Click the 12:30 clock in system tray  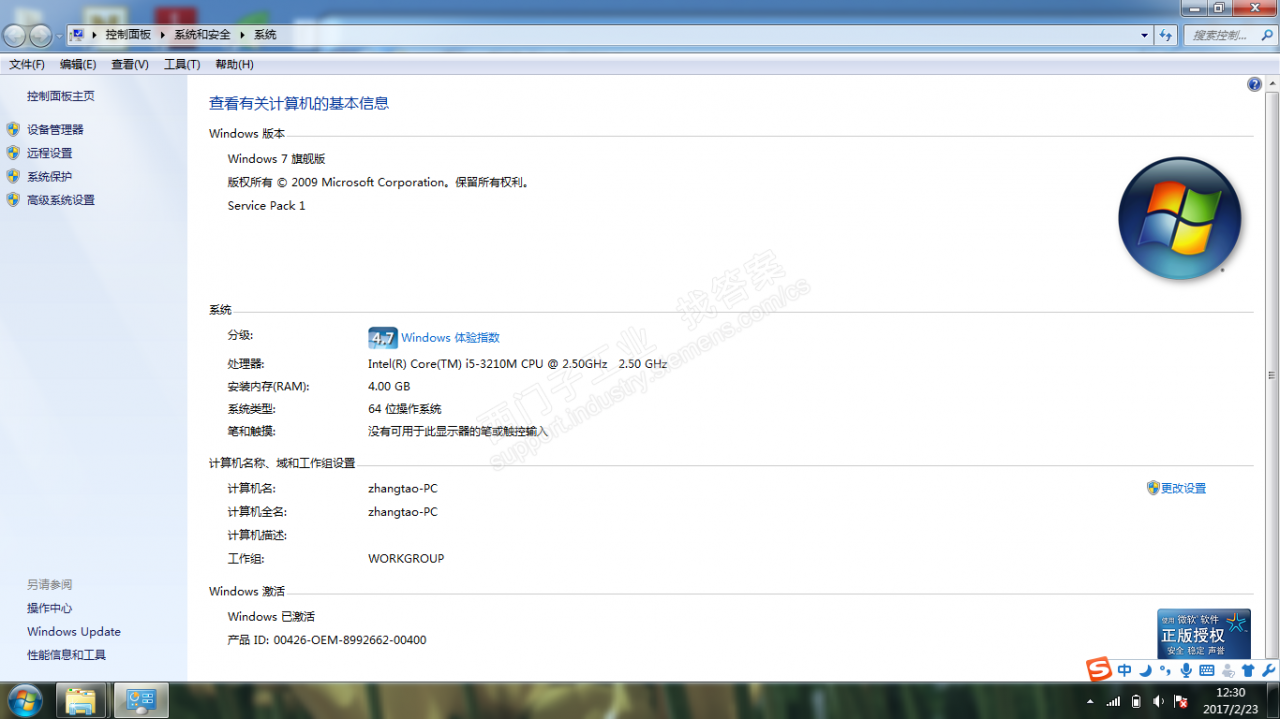(1231, 692)
